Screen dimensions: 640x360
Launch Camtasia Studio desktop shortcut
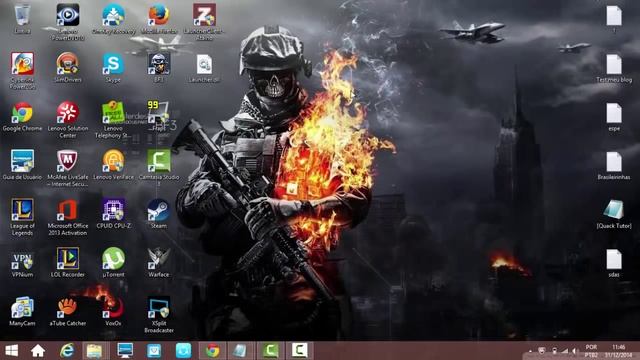point(159,169)
